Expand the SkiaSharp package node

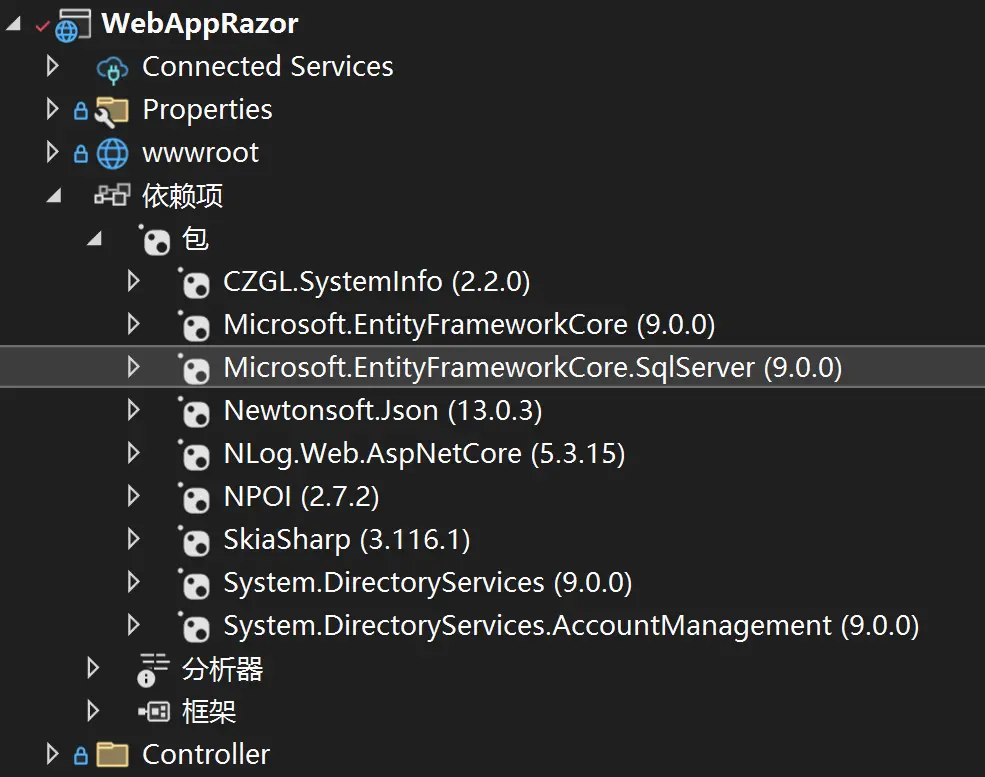click(x=133, y=539)
